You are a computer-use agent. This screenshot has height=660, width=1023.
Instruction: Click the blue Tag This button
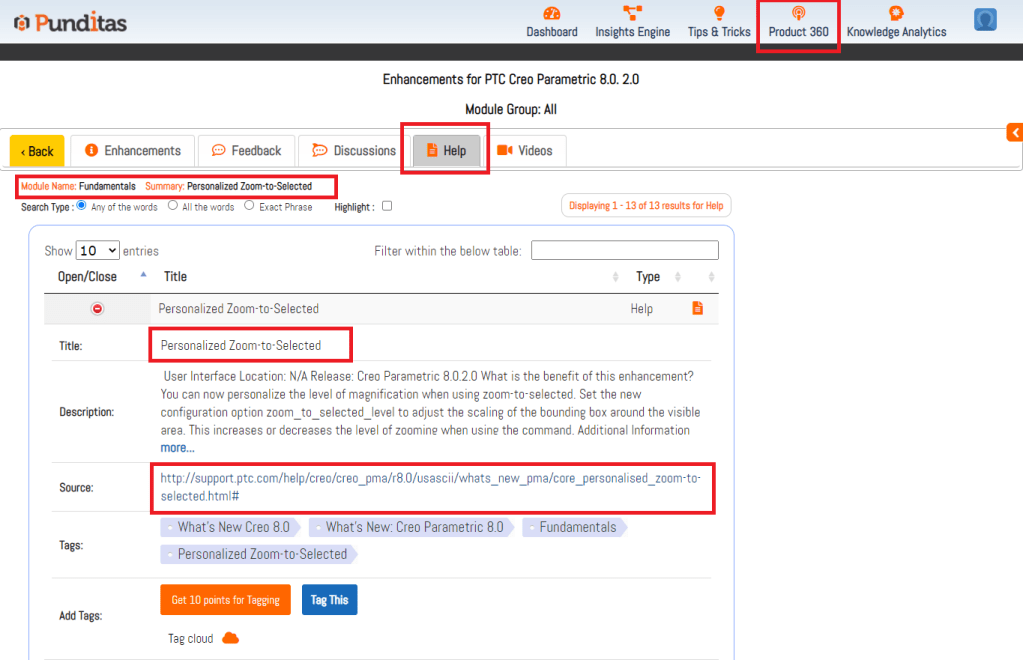point(329,600)
